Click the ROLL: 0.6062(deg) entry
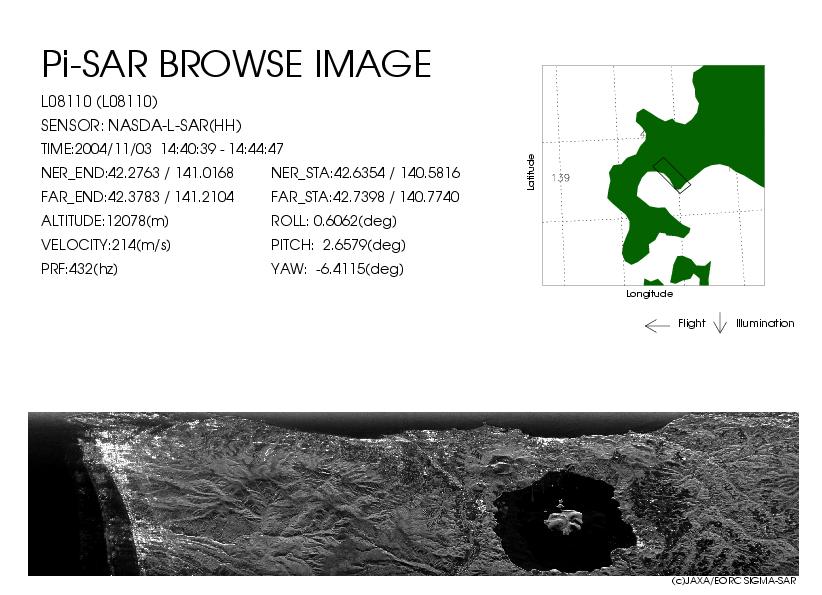 click(x=334, y=221)
